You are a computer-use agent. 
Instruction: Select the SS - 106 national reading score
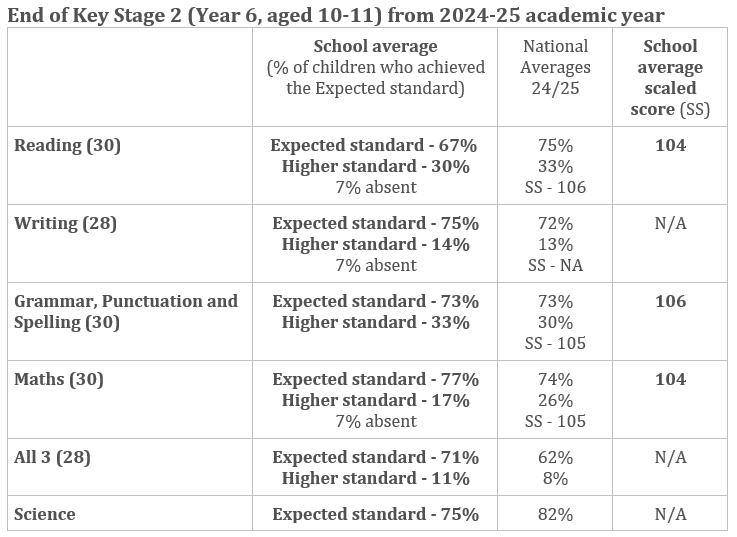556,187
